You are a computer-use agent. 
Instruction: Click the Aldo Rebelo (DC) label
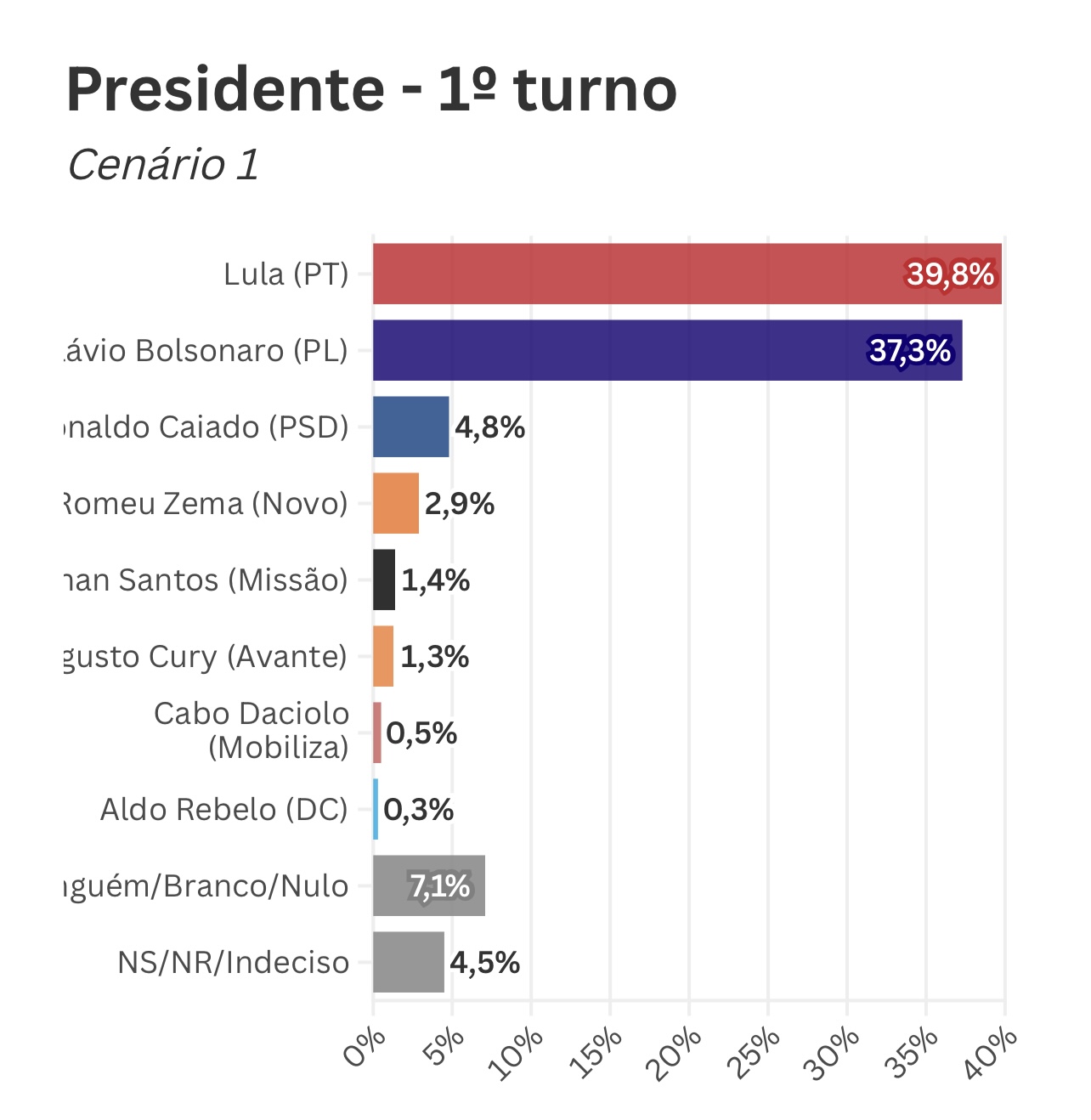(224, 810)
